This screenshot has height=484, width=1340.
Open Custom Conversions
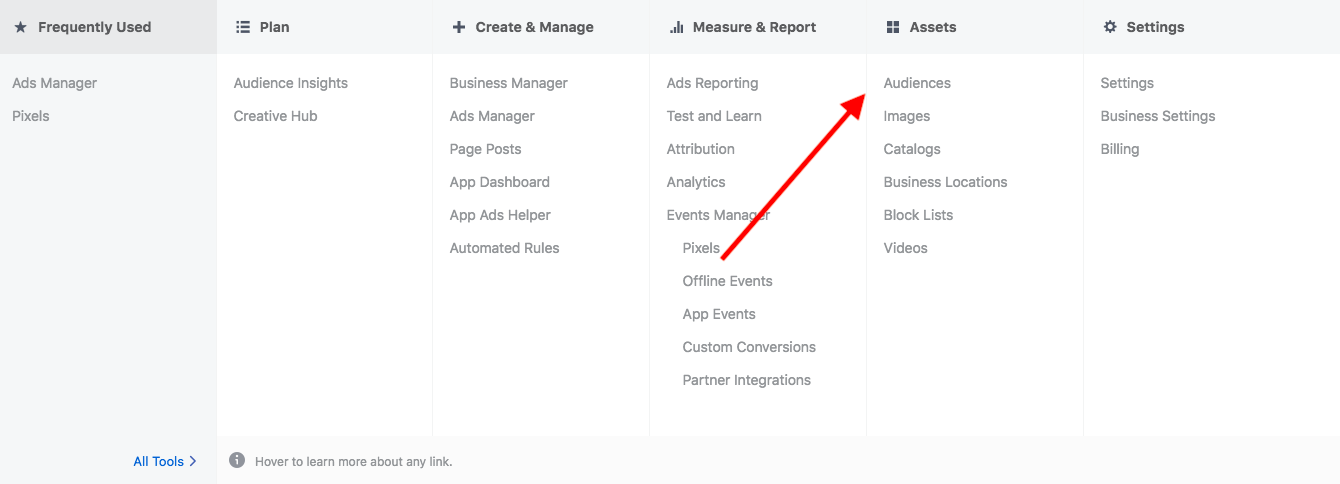(749, 347)
